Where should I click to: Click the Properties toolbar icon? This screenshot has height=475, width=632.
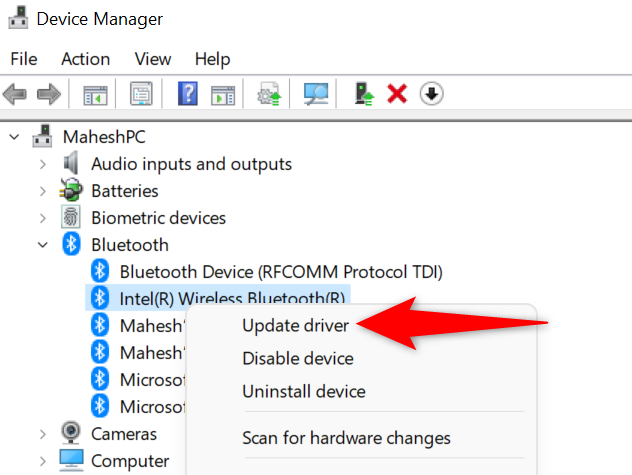[x=141, y=94]
